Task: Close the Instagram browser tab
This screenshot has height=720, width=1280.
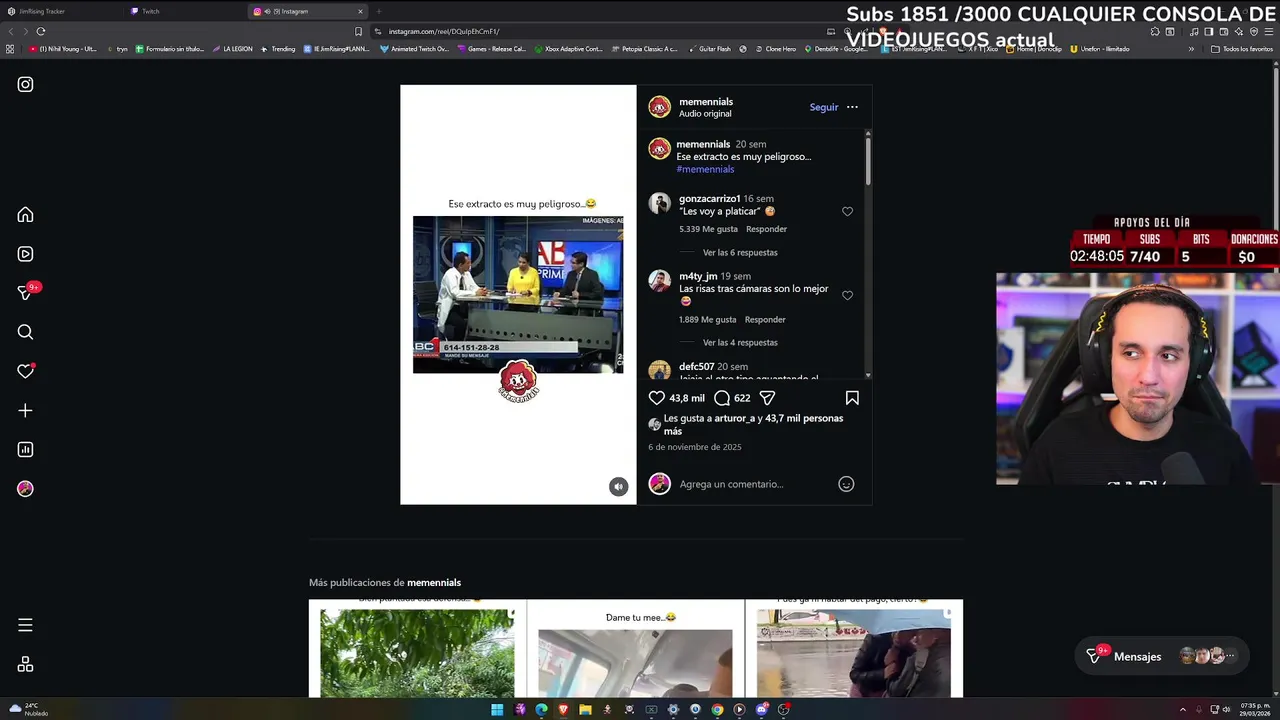Action: point(360,11)
